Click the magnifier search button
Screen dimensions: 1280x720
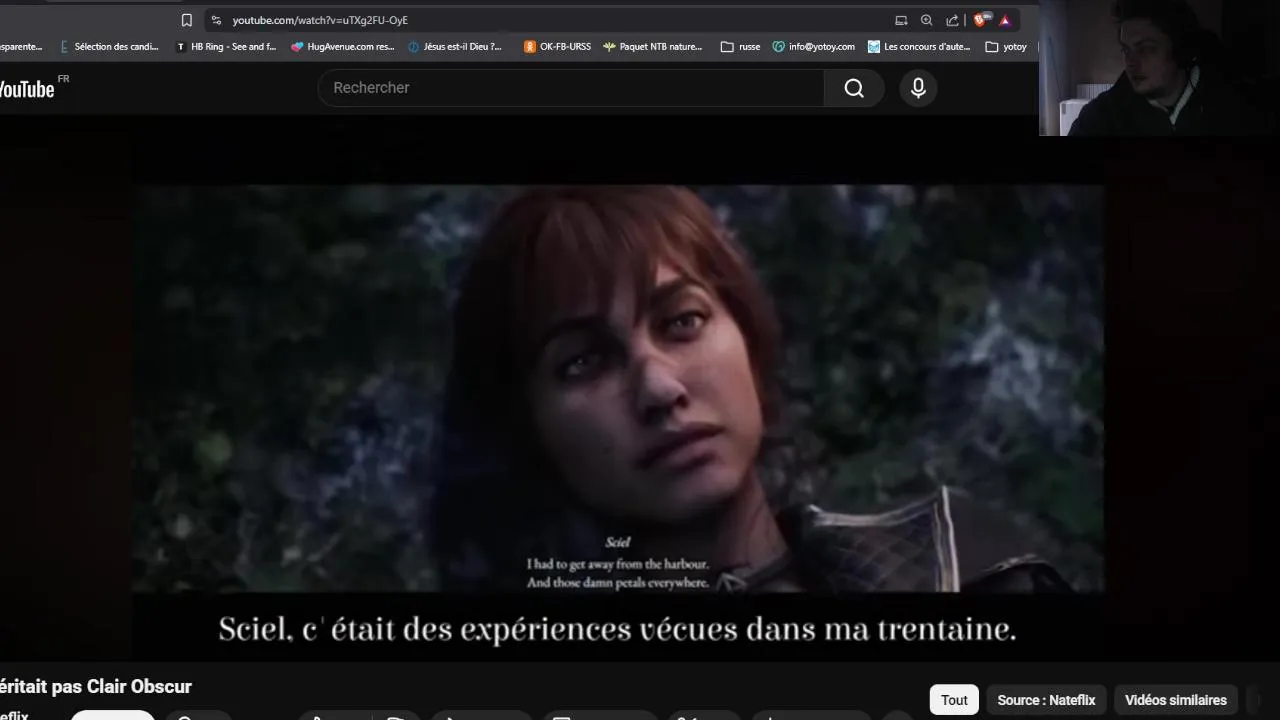point(854,88)
